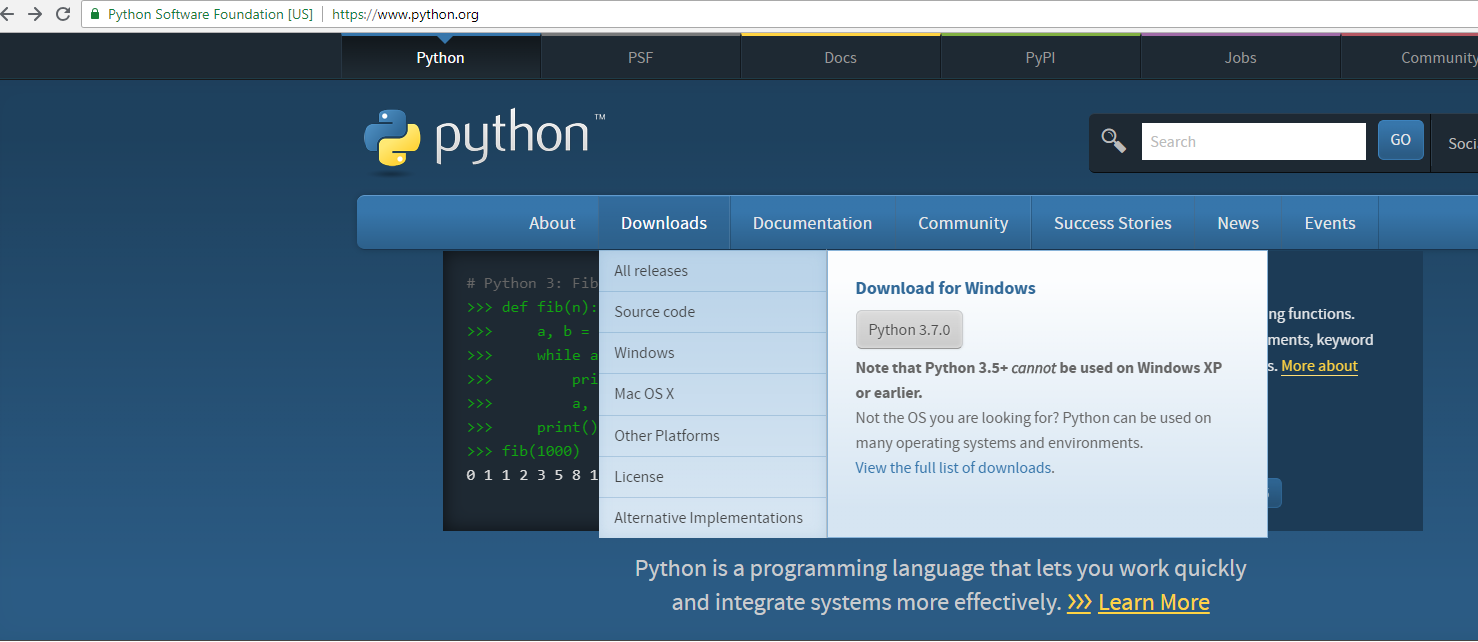Choose Source code in Downloads dropdown
The image size is (1478, 642).
coord(713,312)
